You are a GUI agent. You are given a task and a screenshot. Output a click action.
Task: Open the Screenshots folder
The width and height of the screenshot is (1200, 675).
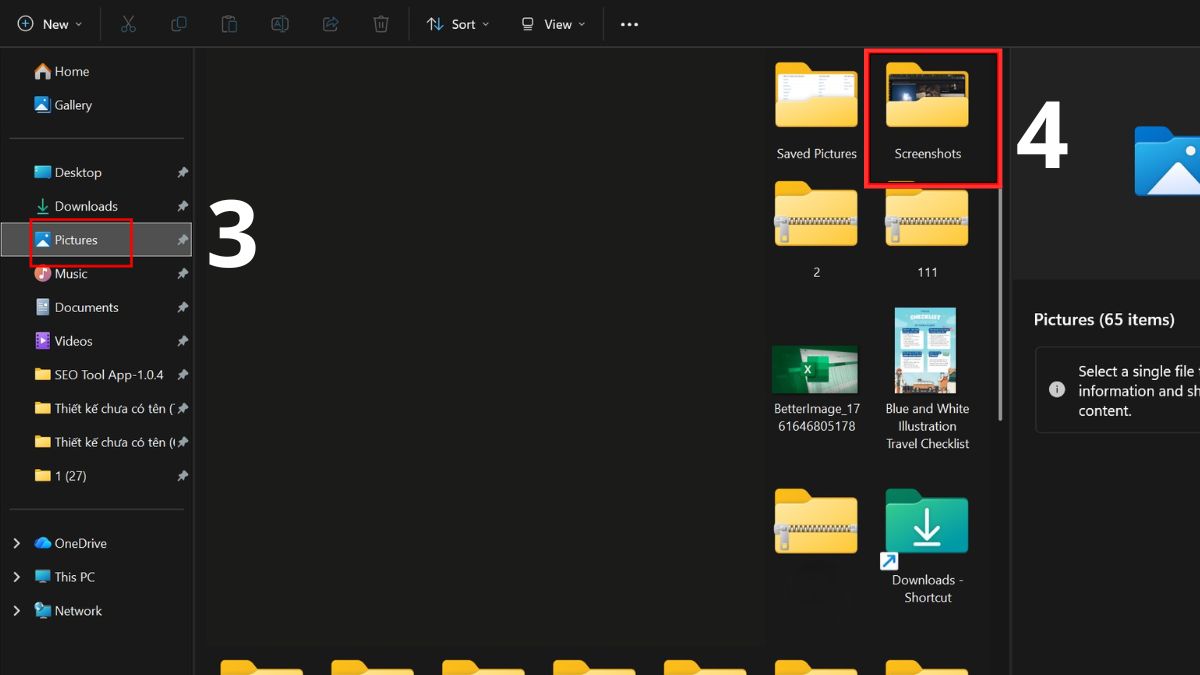[926, 95]
